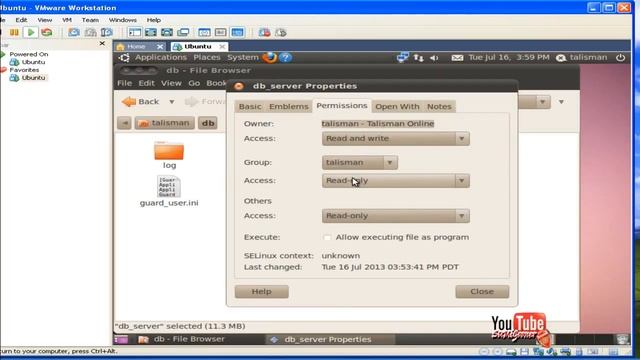Viewport: 640px width, 360px height.
Task: Click the talisman user menu in panel
Action: point(582,58)
